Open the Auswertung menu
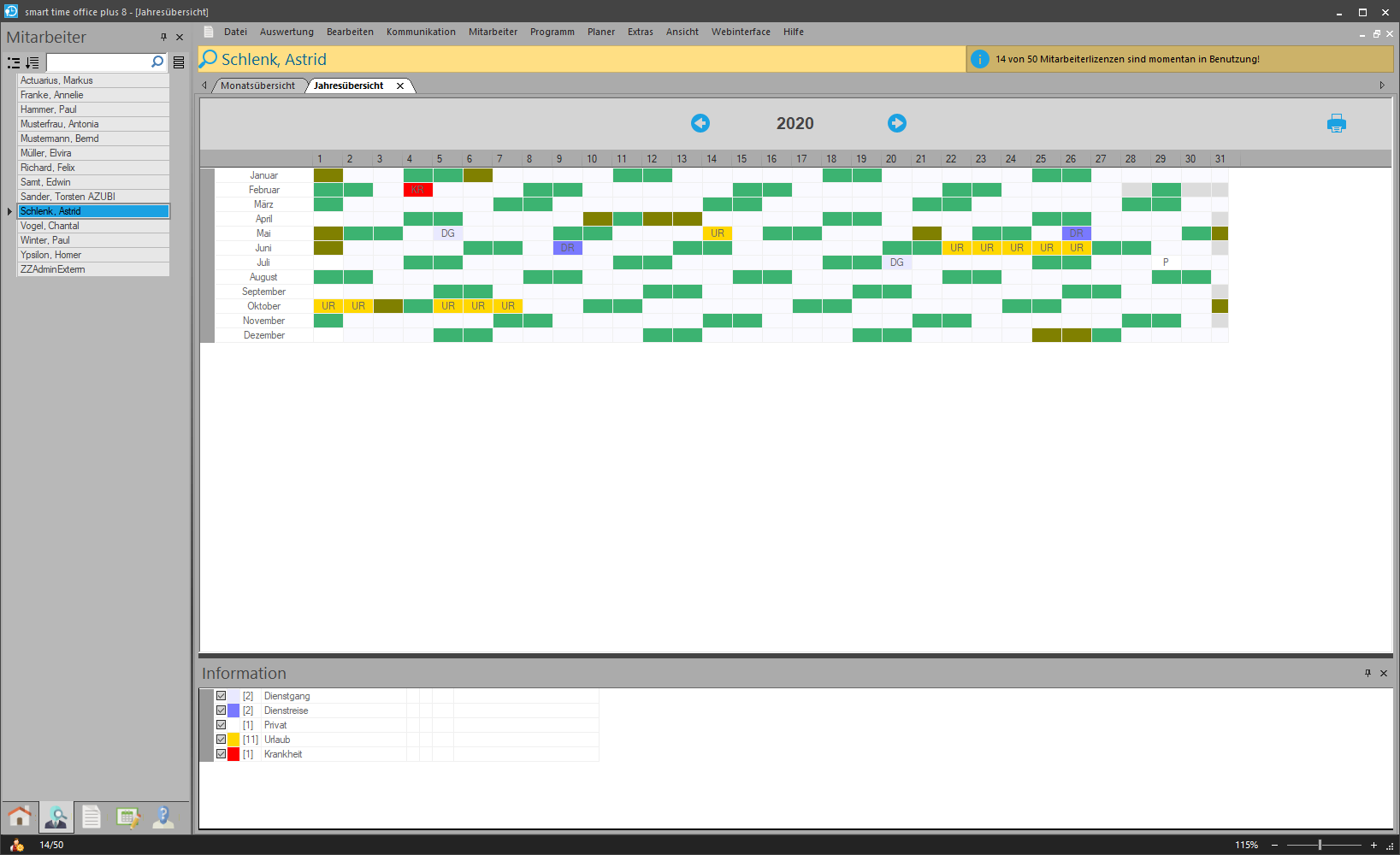 [286, 32]
